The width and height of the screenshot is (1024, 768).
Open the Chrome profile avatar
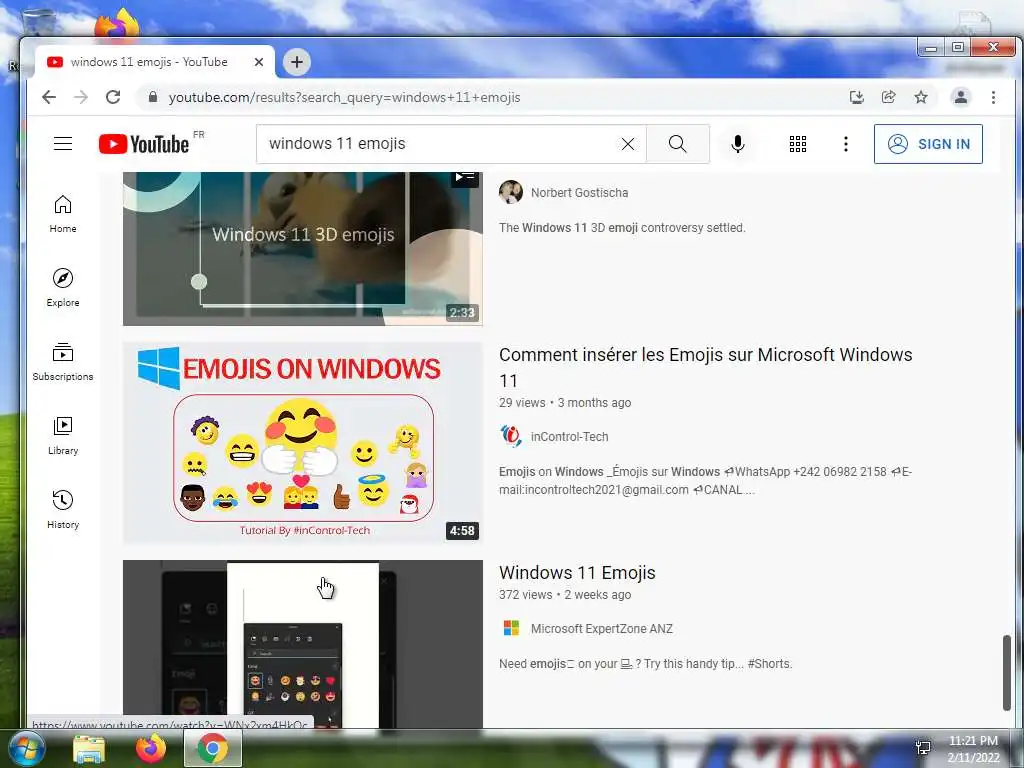tap(961, 97)
